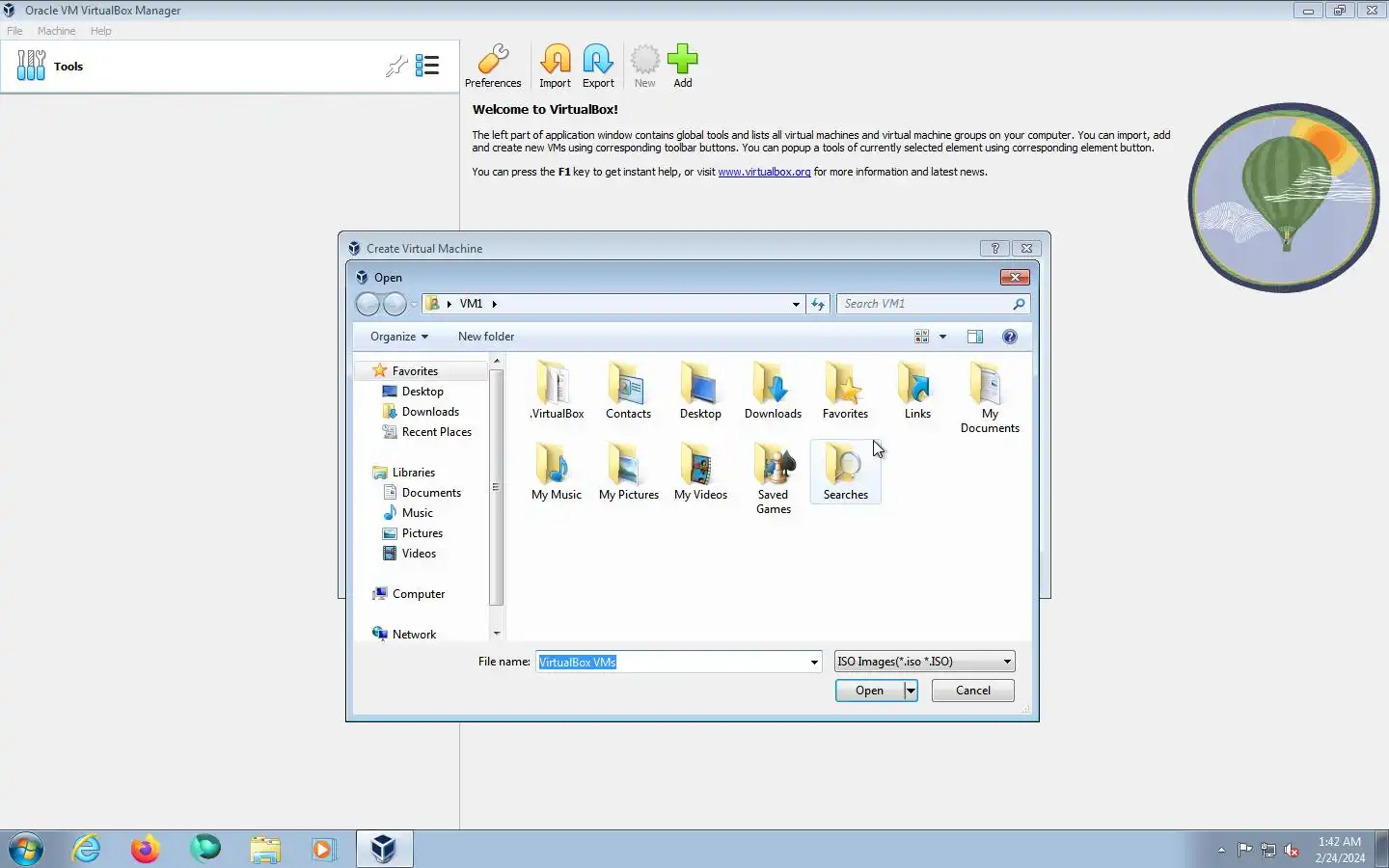The width and height of the screenshot is (1389, 868).
Task: Select the Links folder icon
Action: coord(917,390)
